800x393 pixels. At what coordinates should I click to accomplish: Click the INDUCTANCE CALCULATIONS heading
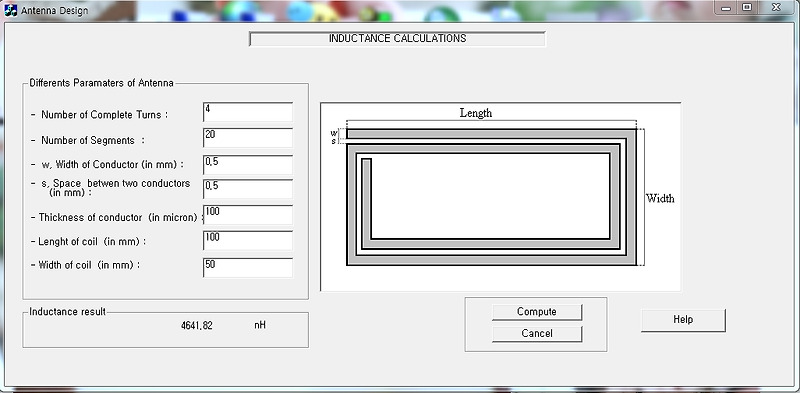[397, 38]
